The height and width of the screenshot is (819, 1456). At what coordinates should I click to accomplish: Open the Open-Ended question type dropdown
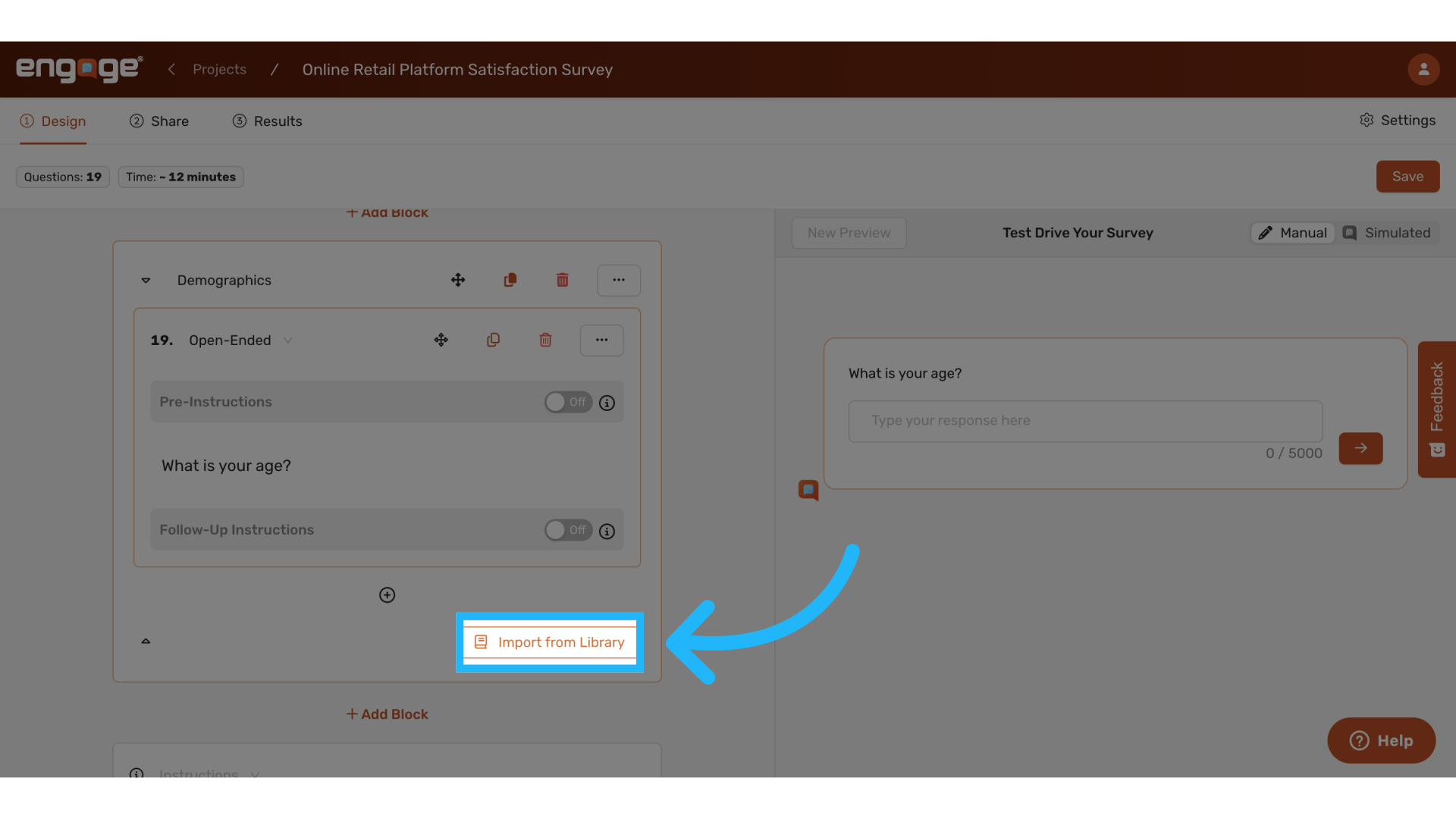(240, 340)
